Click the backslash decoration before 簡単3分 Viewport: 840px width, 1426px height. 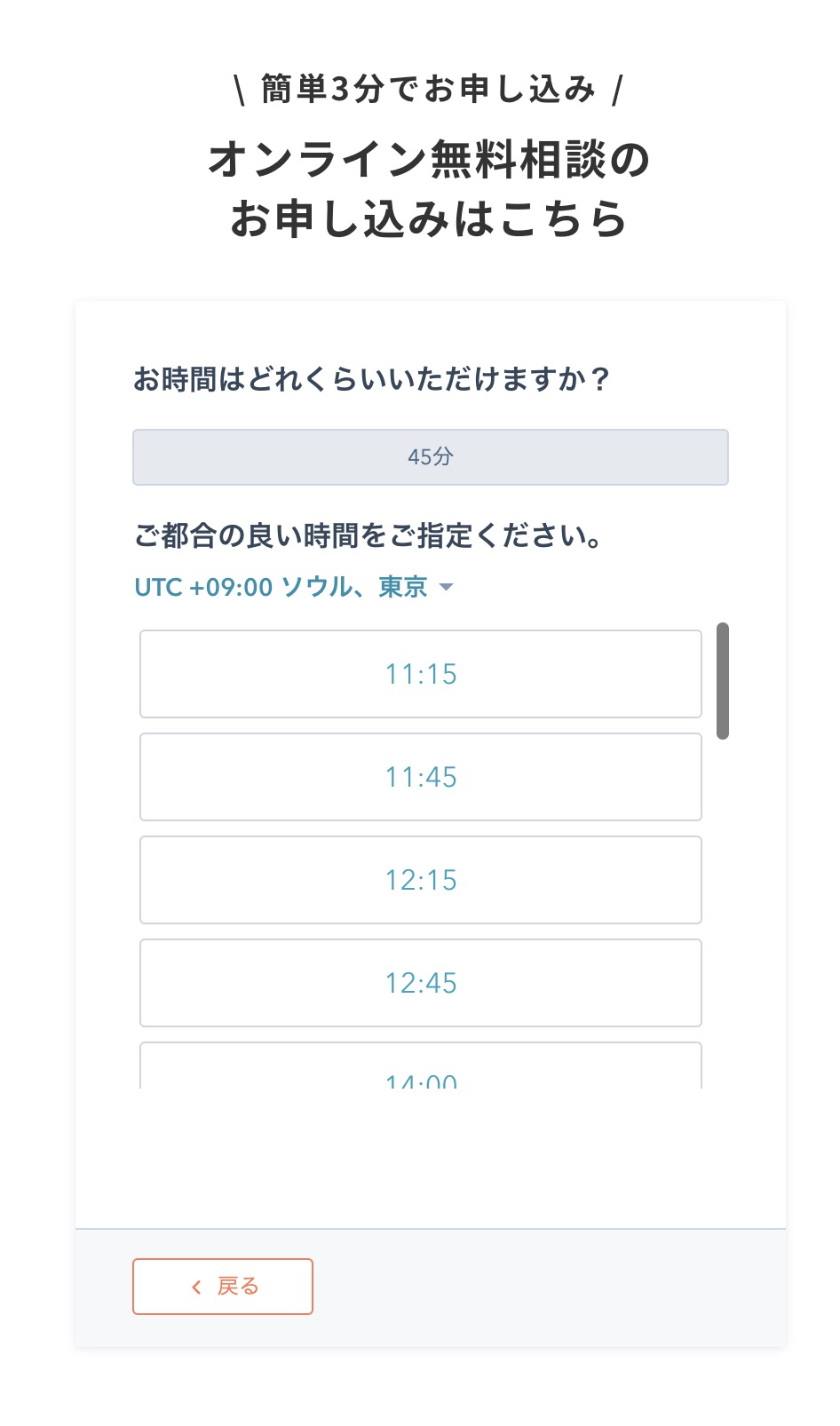240,89
